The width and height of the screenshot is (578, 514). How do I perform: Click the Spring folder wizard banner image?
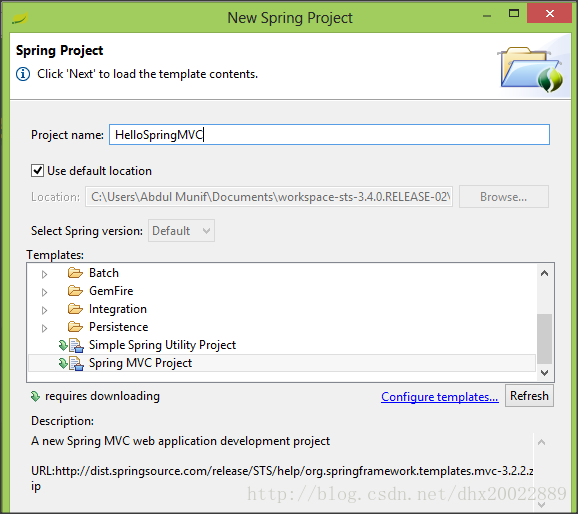(x=531, y=69)
